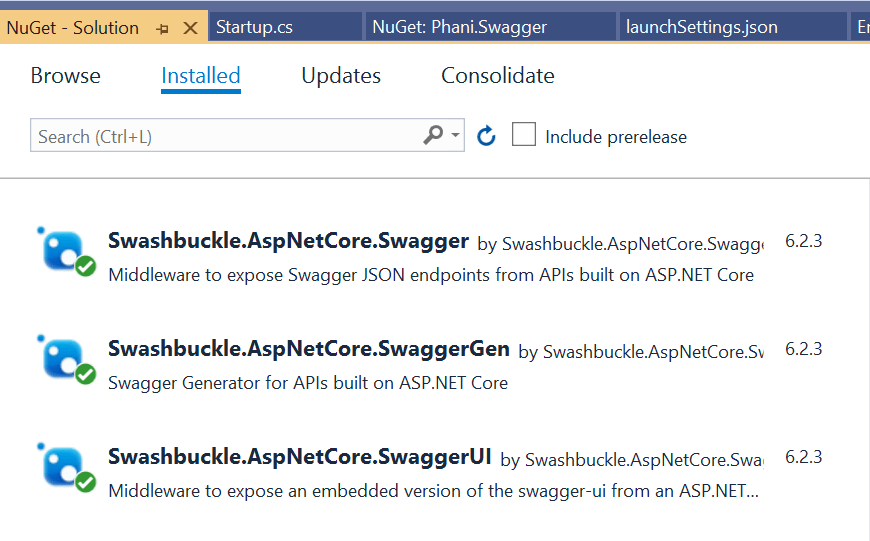Enable the Include prerelease checkbox
The image size is (870, 541).
coord(524,135)
